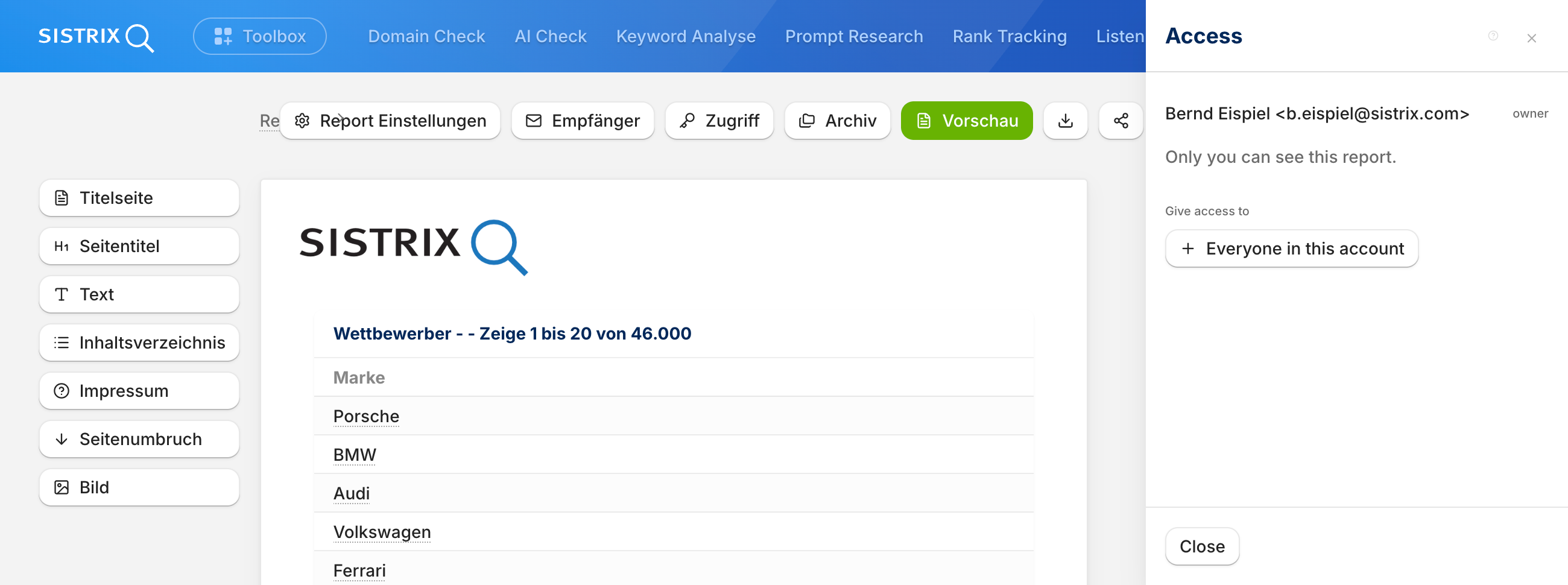
Task: Go to AI Check
Action: [550, 37]
